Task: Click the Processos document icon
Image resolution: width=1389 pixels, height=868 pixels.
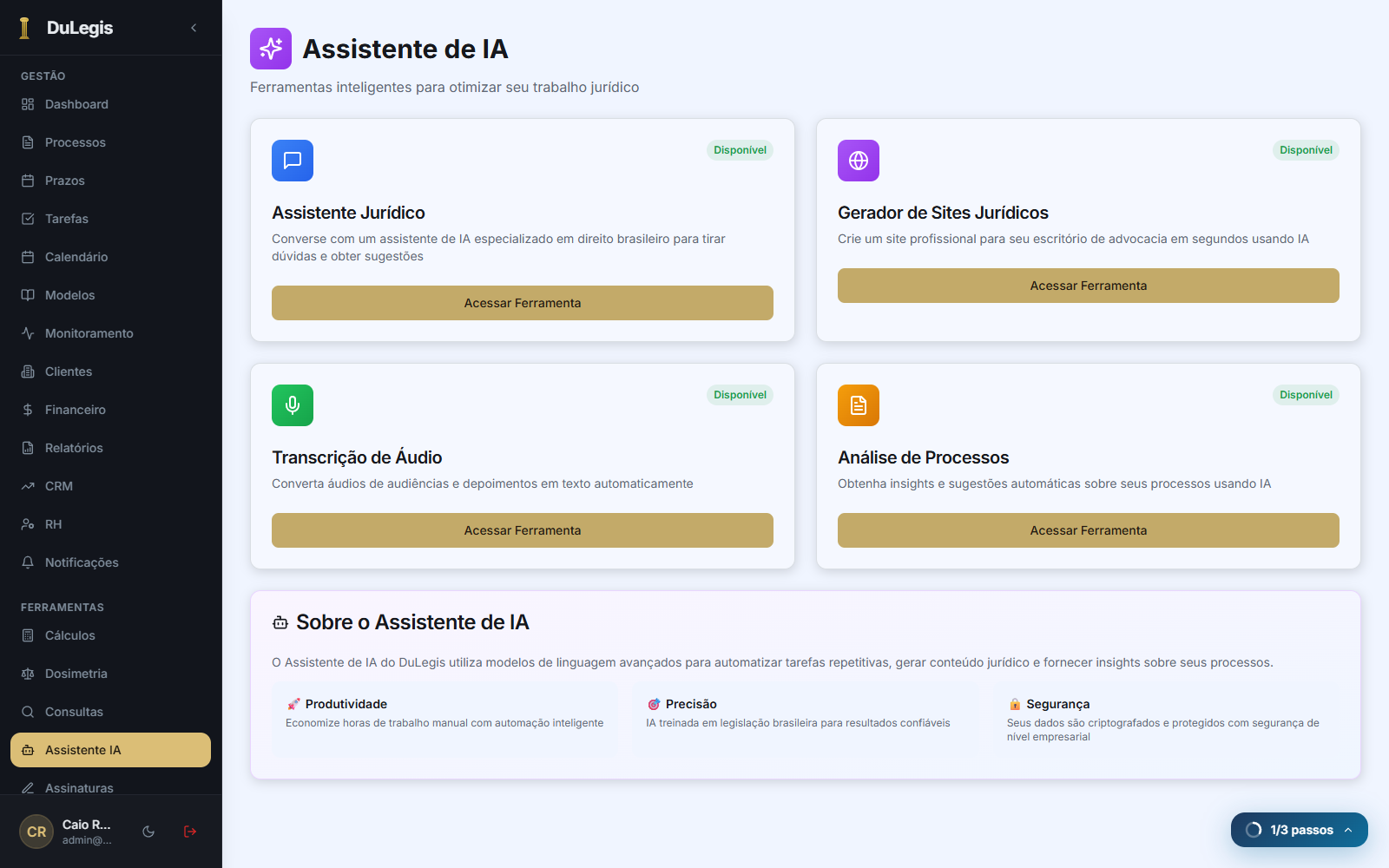Action: click(28, 142)
